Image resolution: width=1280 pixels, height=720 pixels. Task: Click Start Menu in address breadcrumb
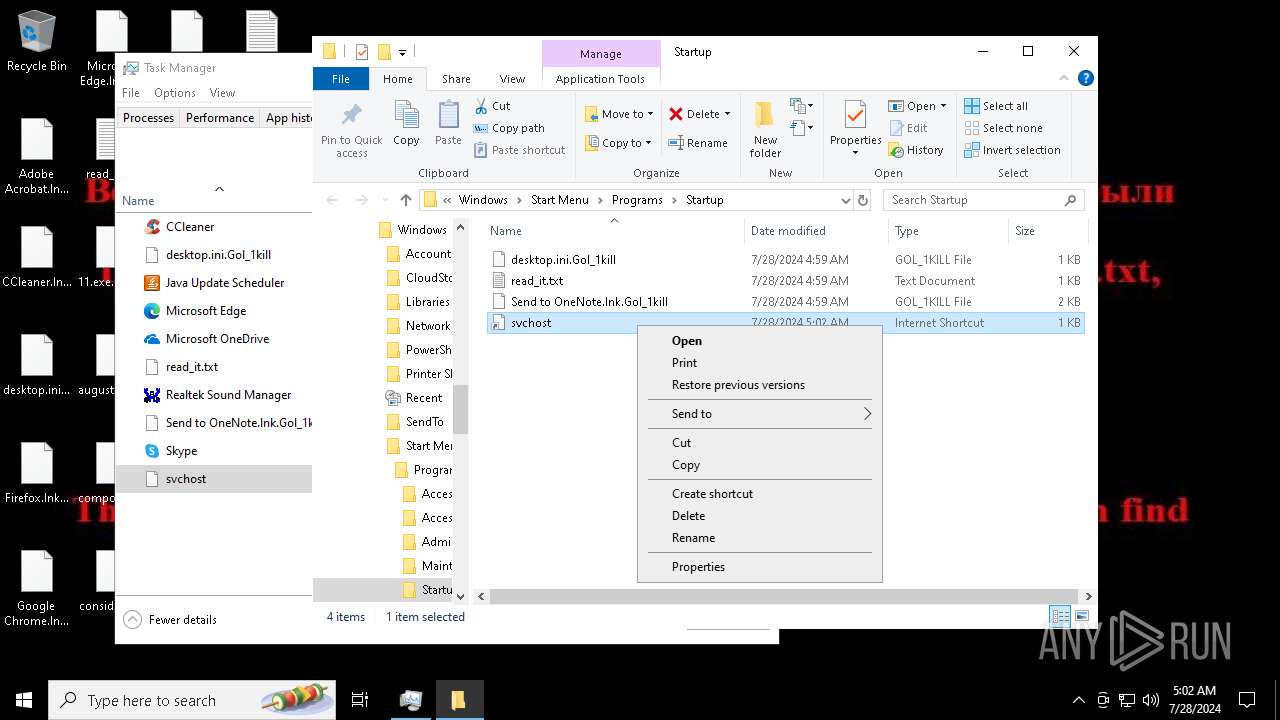coord(559,200)
